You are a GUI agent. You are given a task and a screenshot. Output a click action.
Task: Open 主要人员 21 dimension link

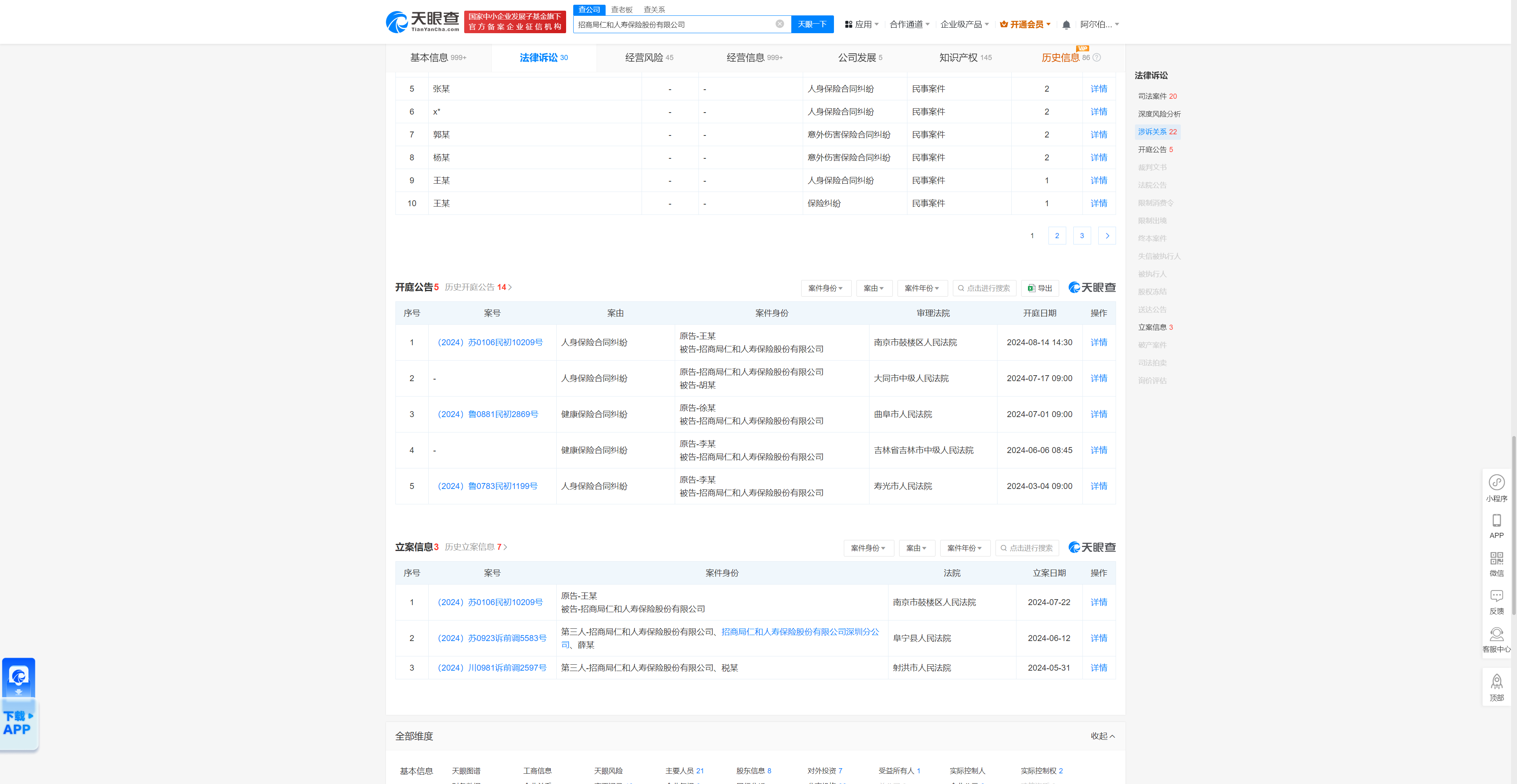point(684,771)
